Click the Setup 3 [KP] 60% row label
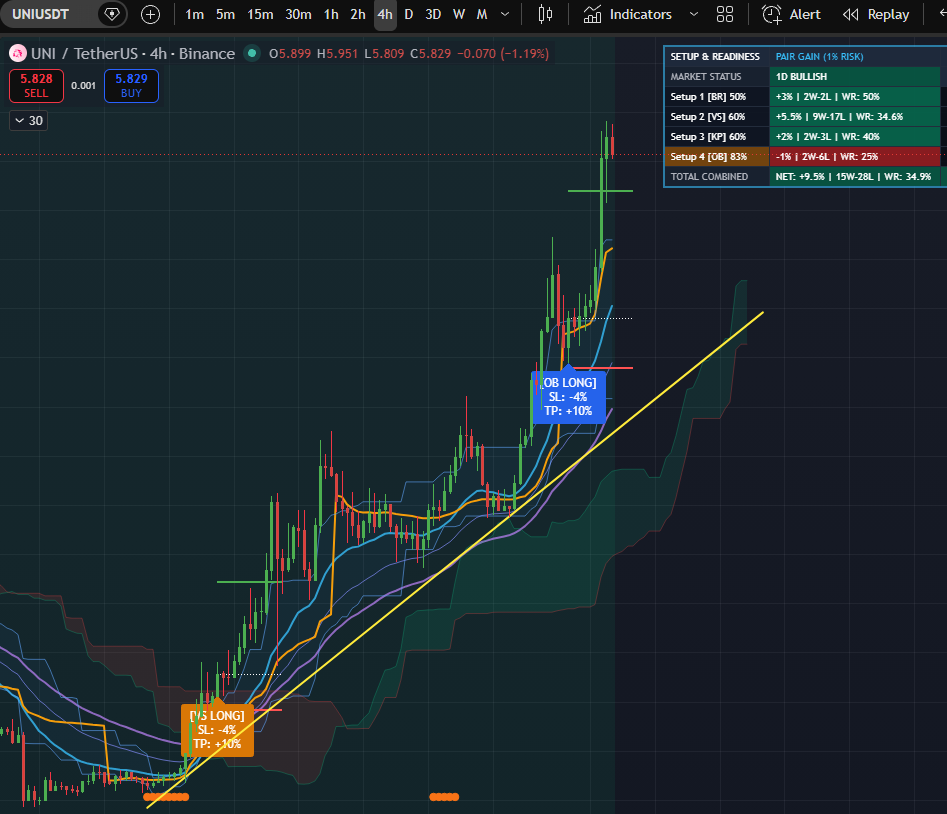The image size is (947, 814). pos(716,136)
